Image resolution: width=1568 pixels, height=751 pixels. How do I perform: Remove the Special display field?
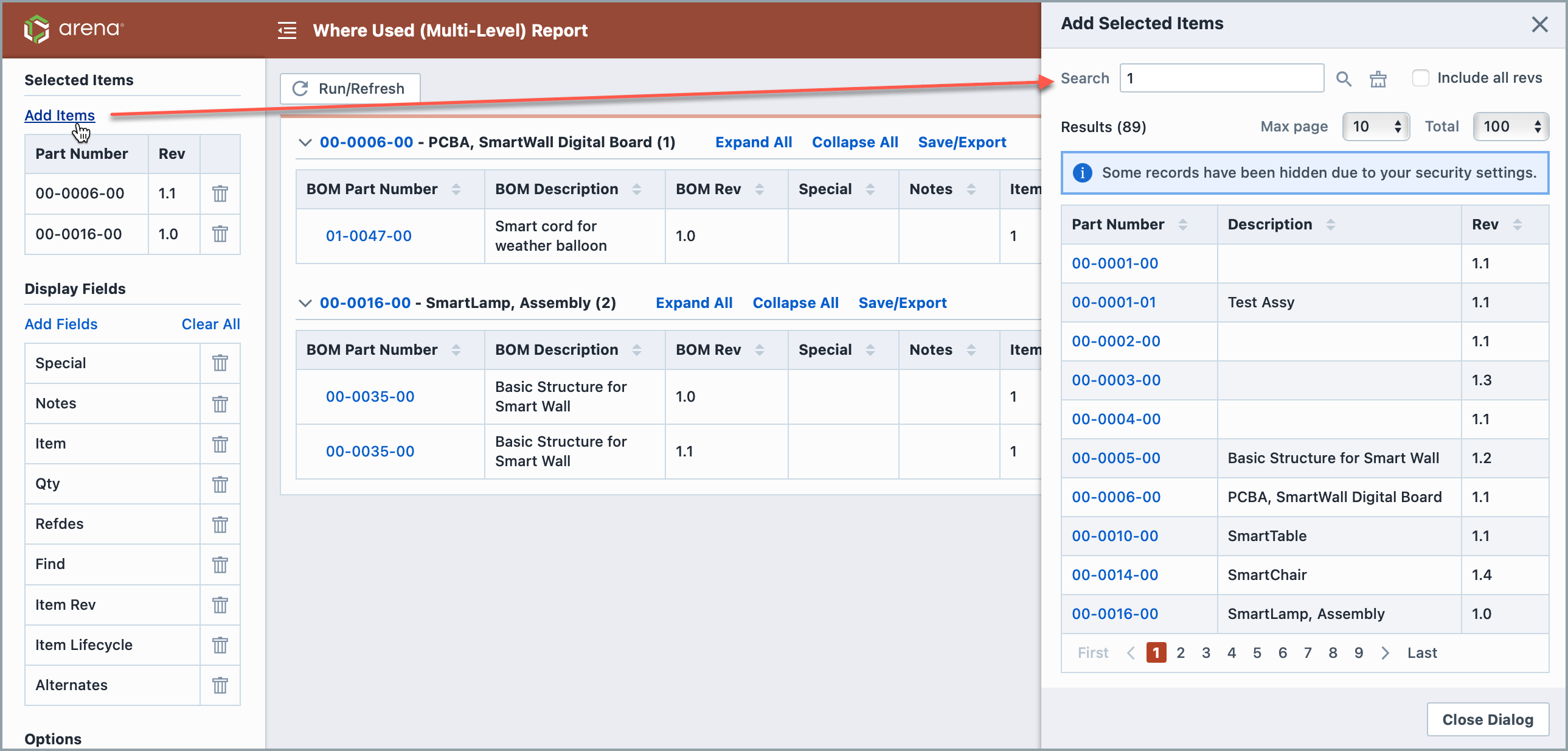[220, 363]
